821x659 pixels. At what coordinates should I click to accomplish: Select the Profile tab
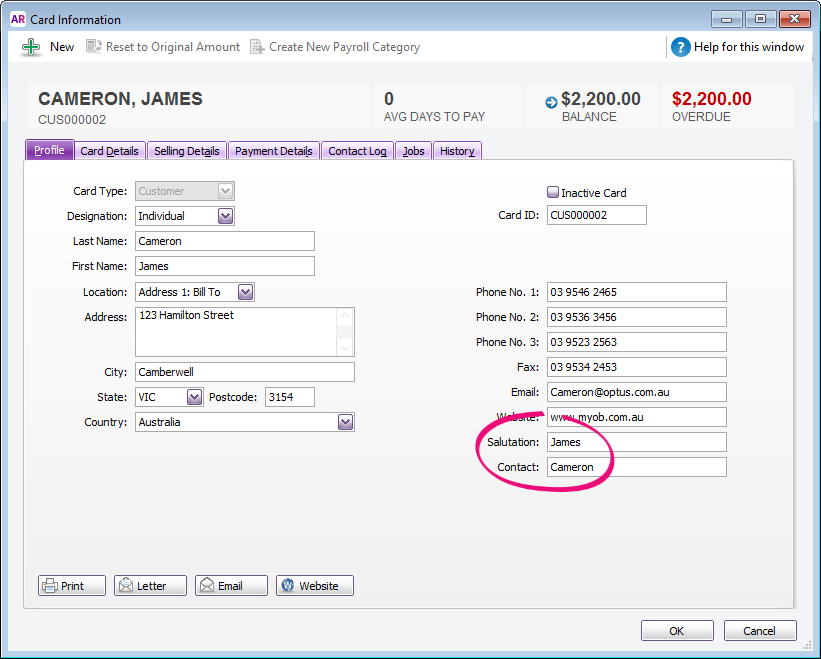point(49,150)
